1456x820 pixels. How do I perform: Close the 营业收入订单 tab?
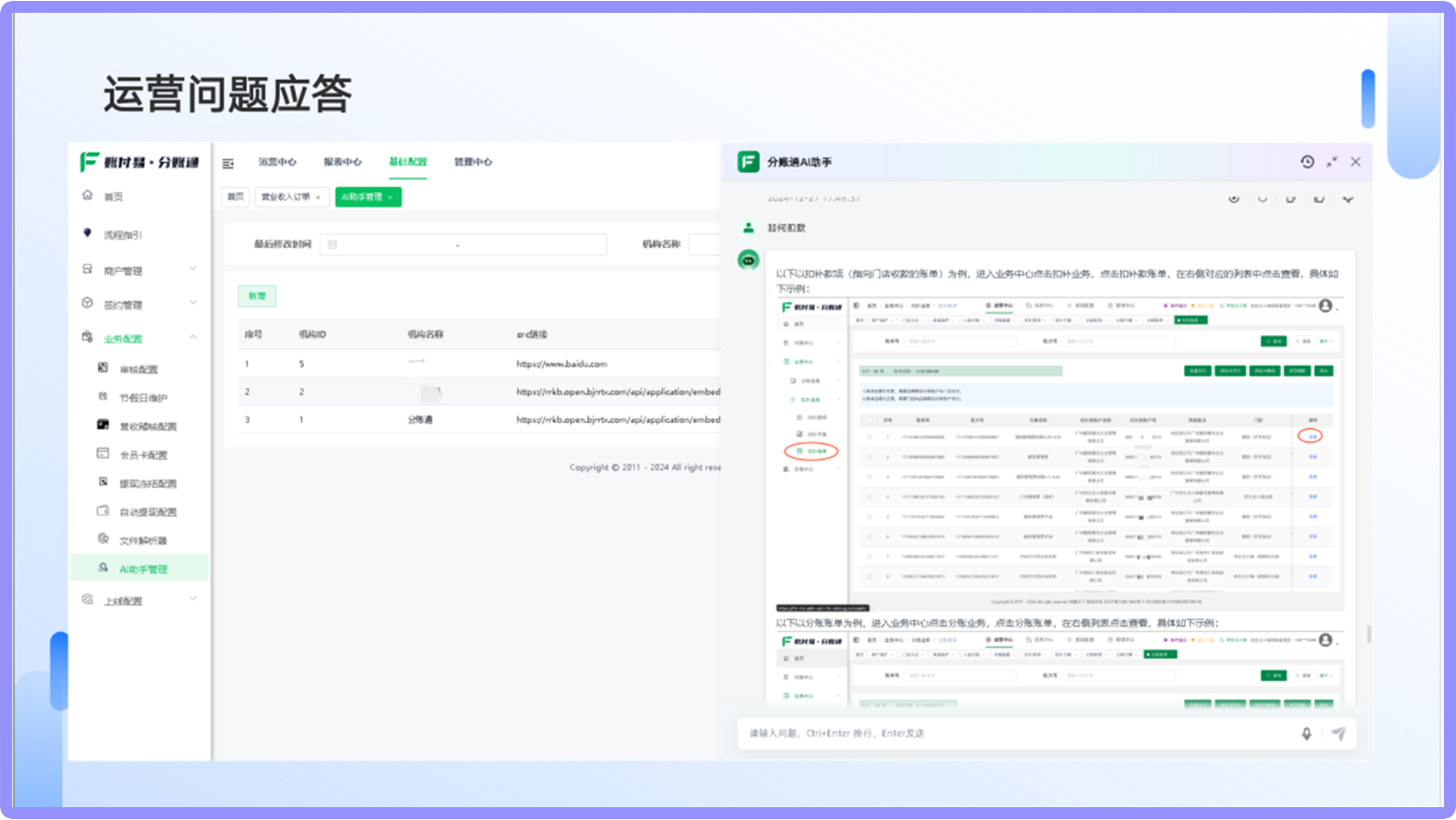pyautogui.click(x=319, y=197)
